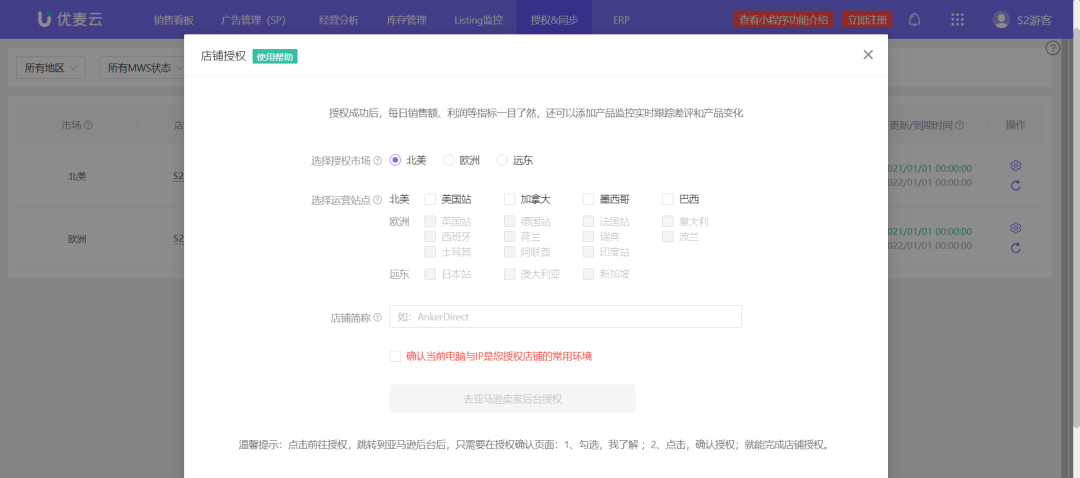Click refresh icon in 欧洲 row
Image resolution: width=1080 pixels, height=478 pixels.
[x=1015, y=247]
